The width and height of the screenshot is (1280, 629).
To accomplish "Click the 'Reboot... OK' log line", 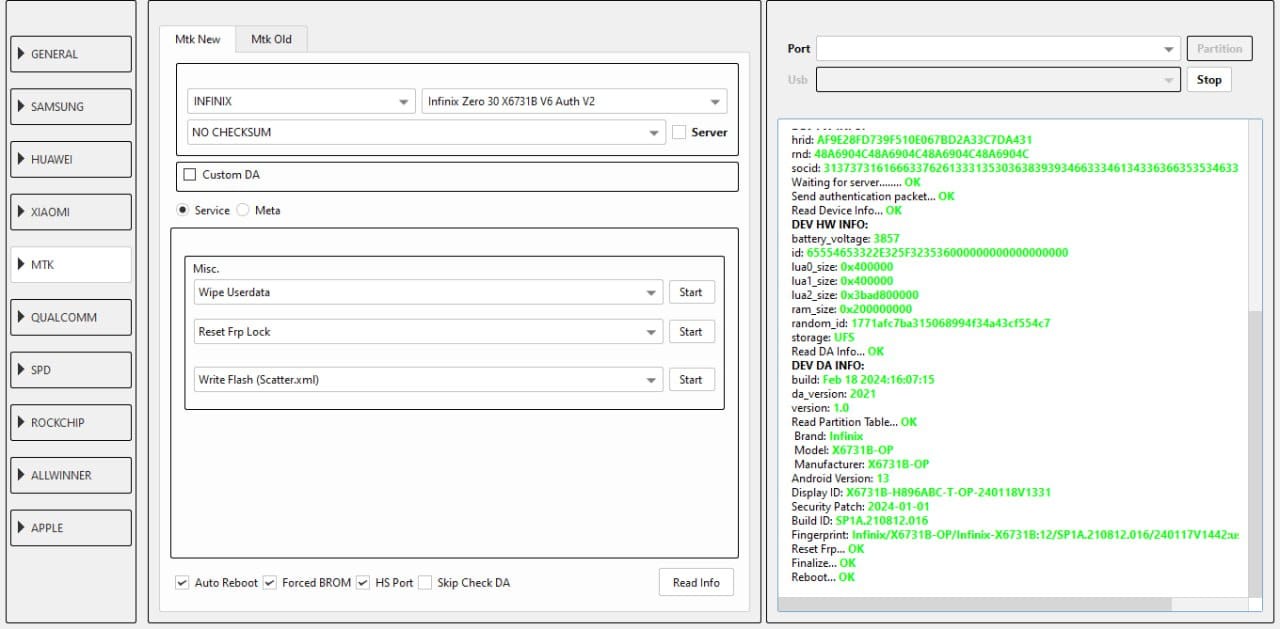I will click(823, 577).
